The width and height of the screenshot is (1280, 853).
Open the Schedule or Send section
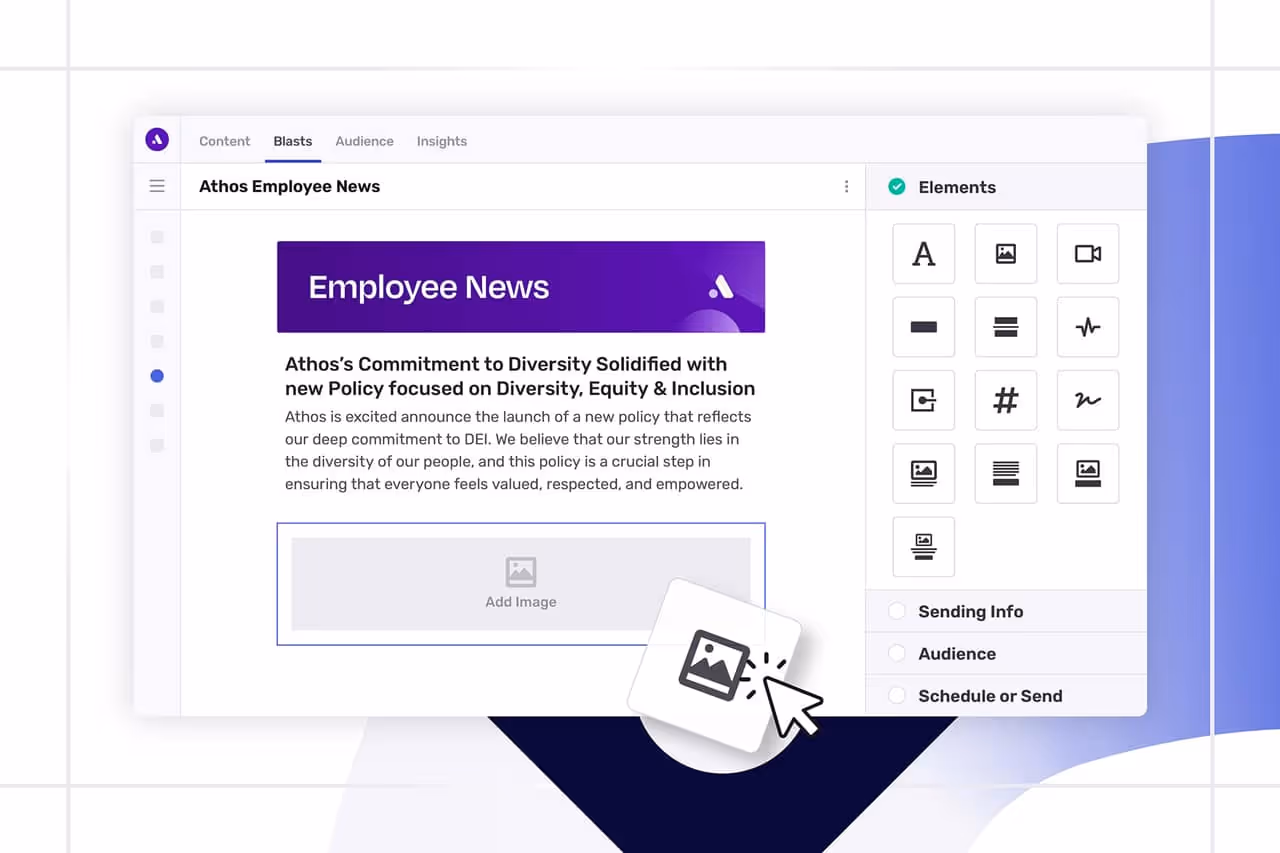point(990,696)
